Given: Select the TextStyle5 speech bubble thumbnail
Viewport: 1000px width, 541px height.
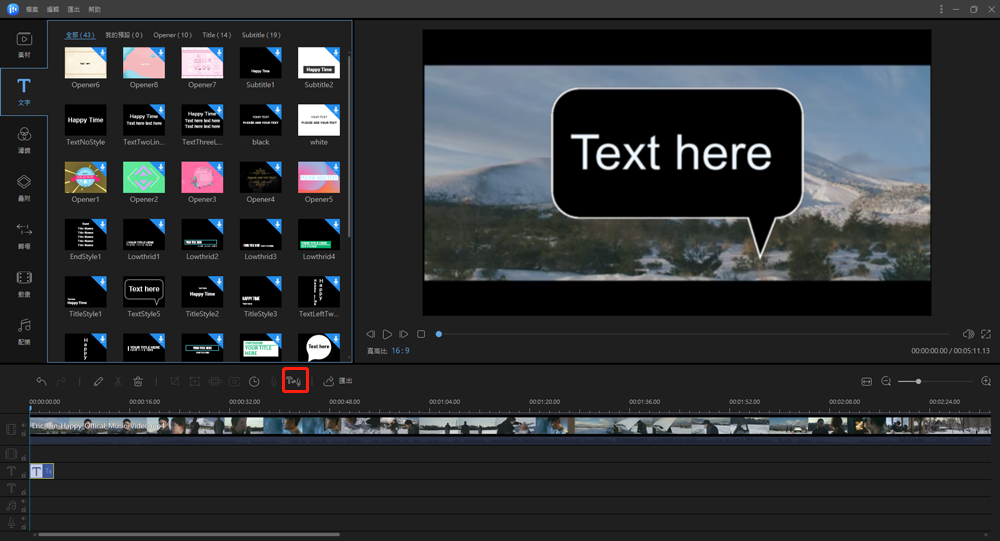Looking at the screenshot, I should pos(144,292).
